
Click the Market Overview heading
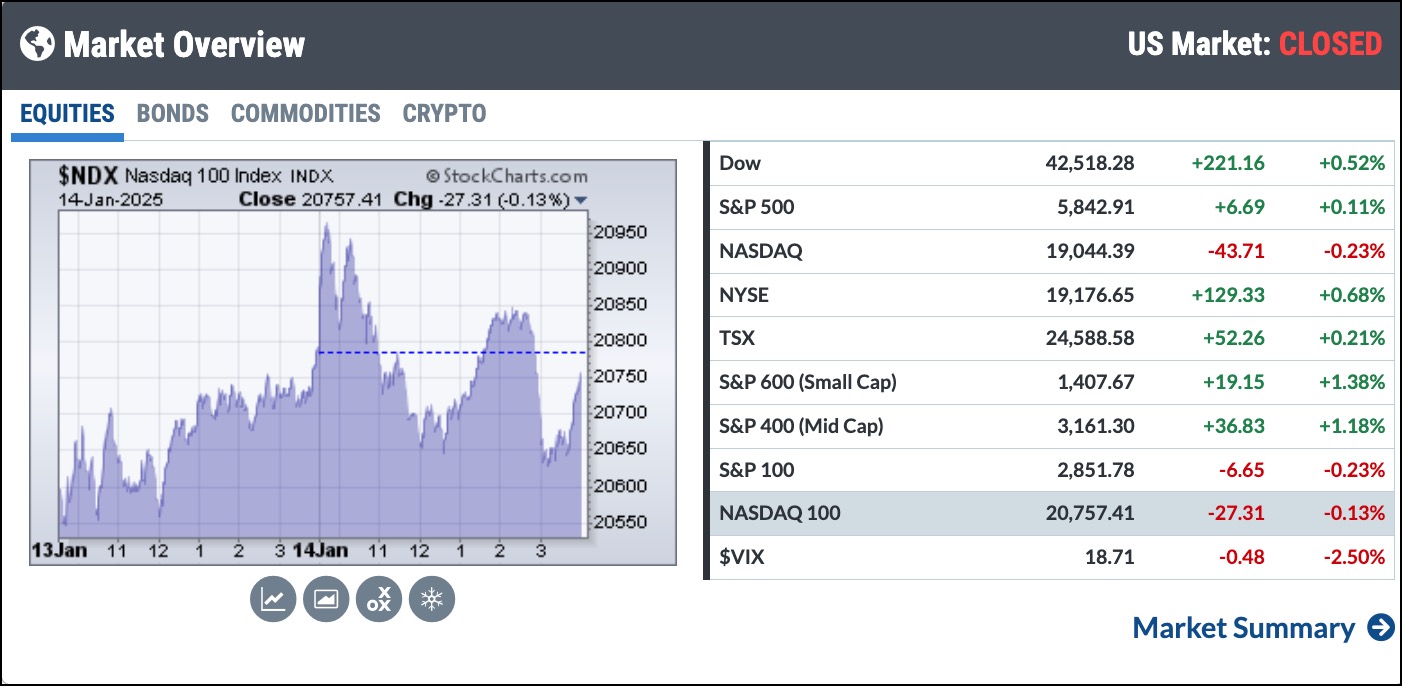pos(185,45)
